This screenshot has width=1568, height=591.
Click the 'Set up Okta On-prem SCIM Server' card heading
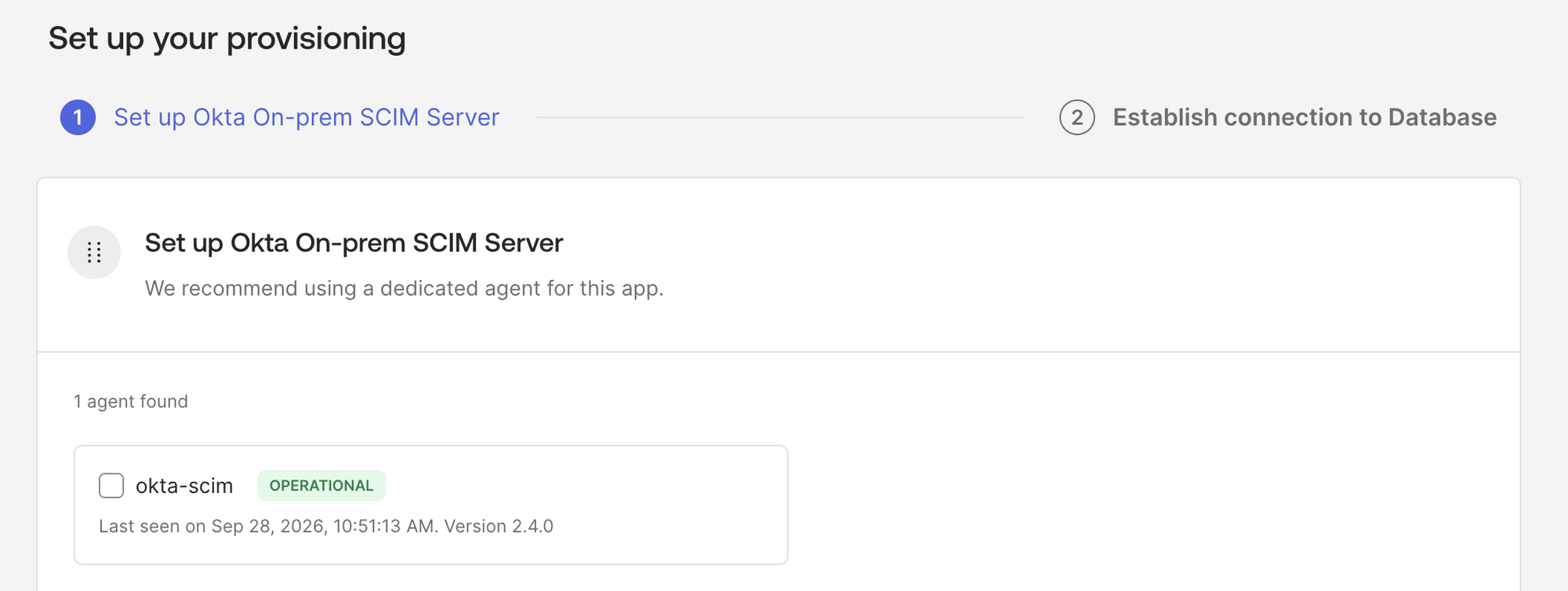(x=354, y=243)
